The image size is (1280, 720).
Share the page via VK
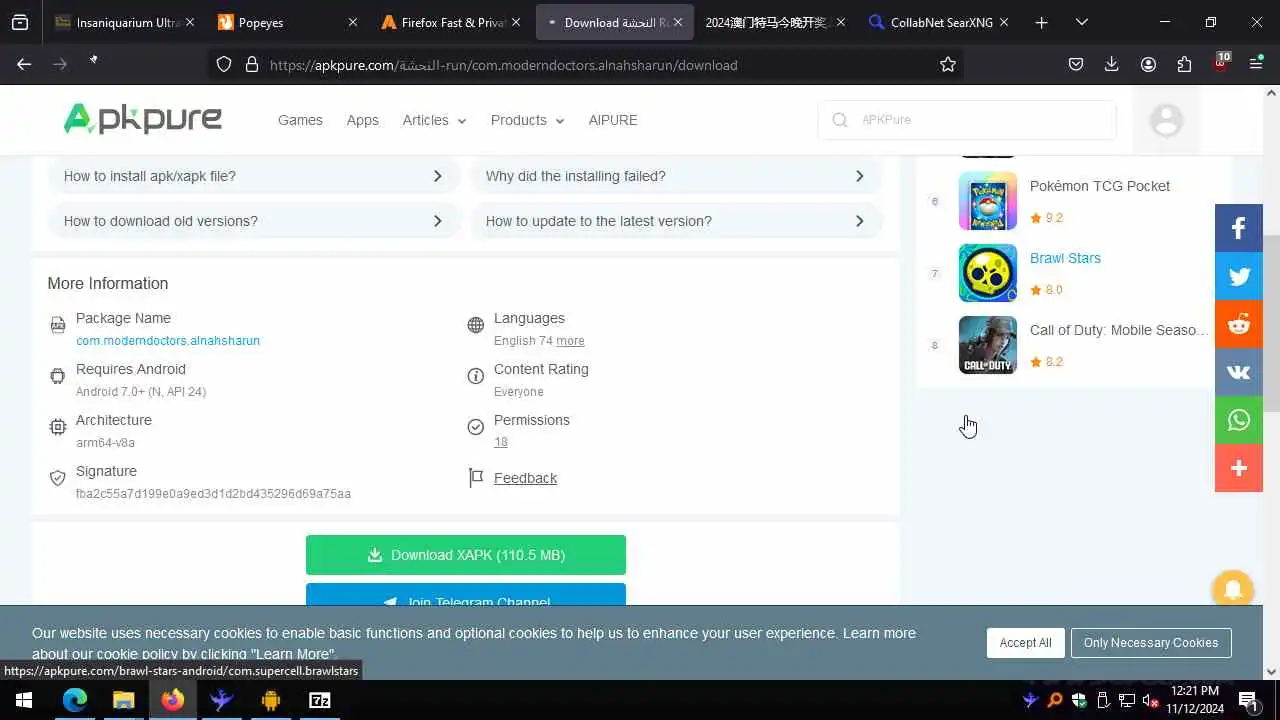click(1239, 372)
